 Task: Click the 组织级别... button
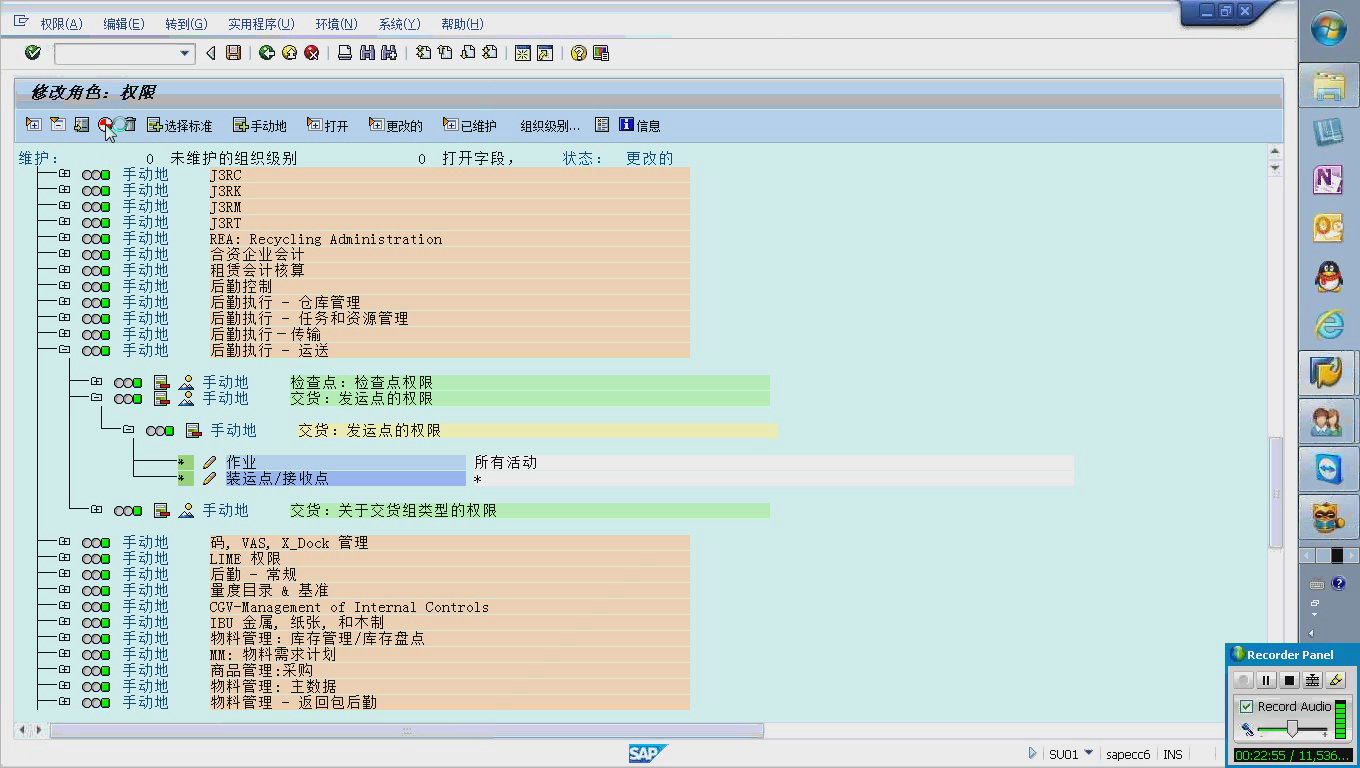coord(550,125)
